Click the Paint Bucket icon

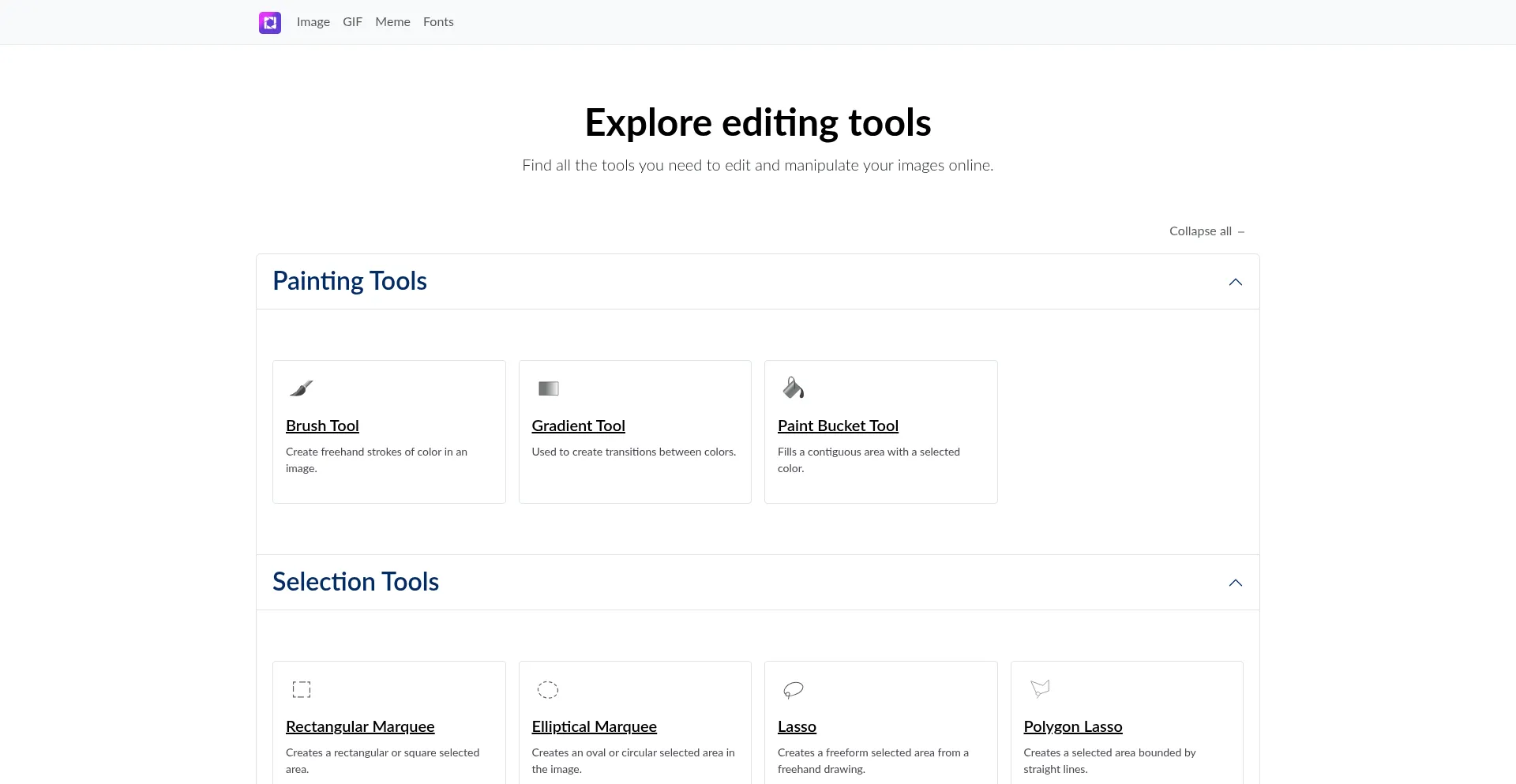793,388
